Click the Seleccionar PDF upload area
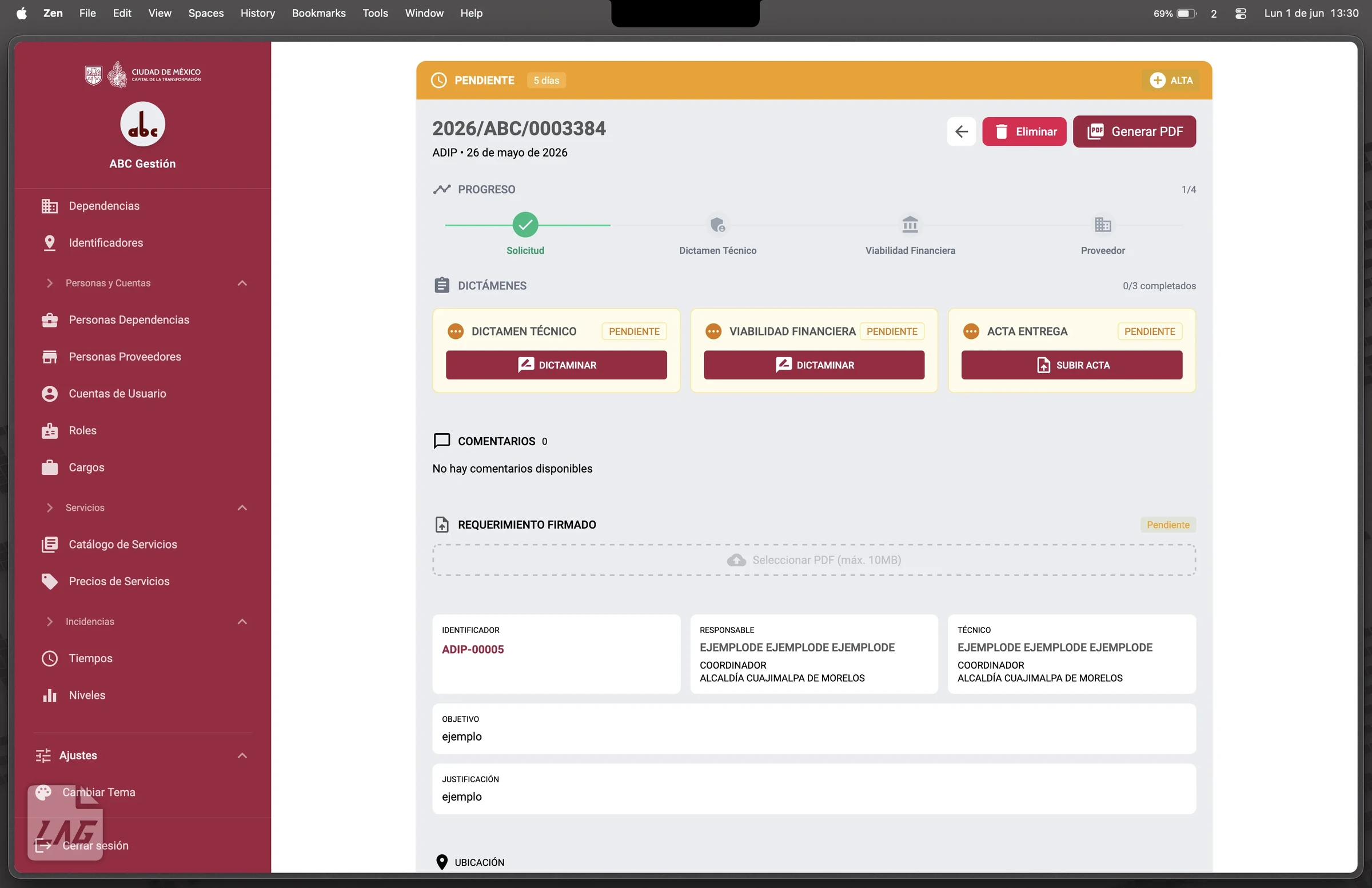Screen dimensions: 1372x888 [813, 560]
